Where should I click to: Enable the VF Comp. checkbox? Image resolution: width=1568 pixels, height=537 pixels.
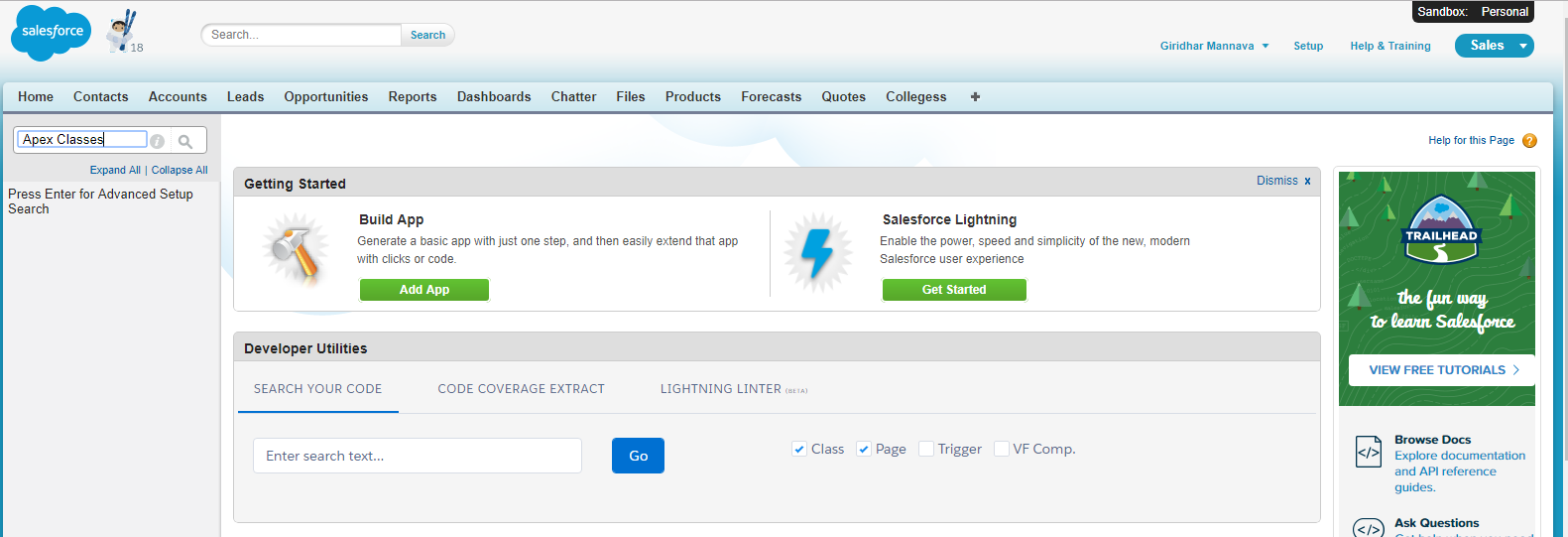click(1002, 449)
